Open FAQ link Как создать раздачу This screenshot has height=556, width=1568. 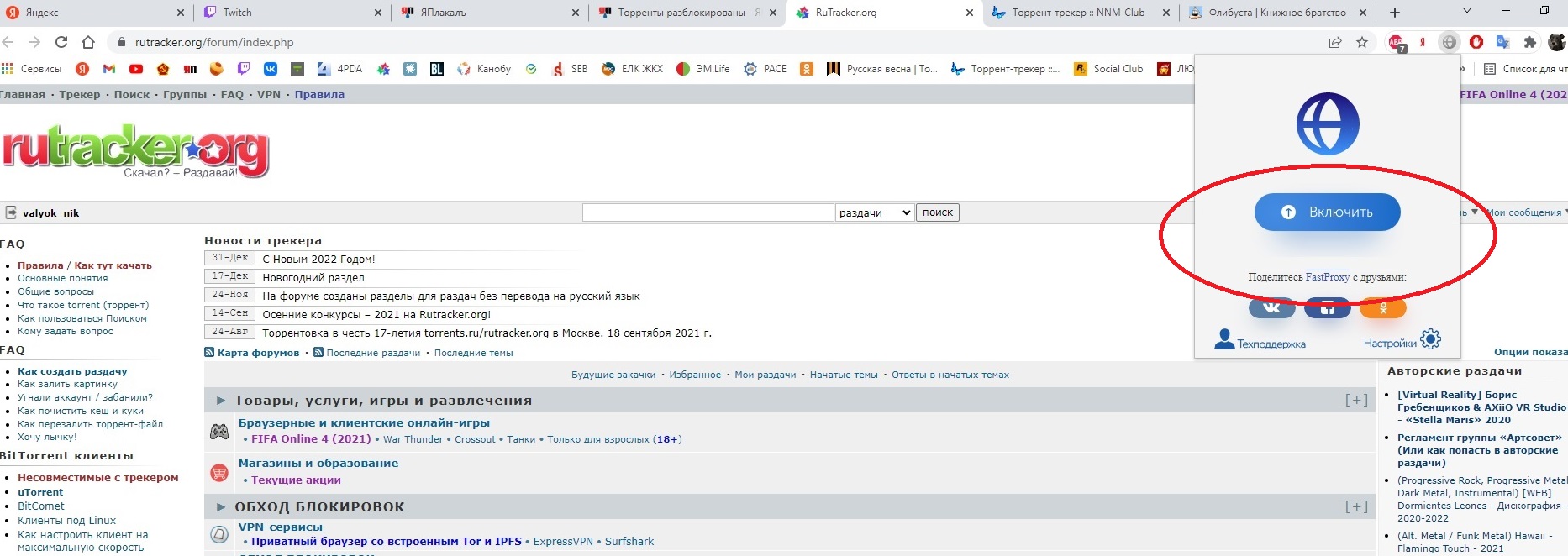72,371
